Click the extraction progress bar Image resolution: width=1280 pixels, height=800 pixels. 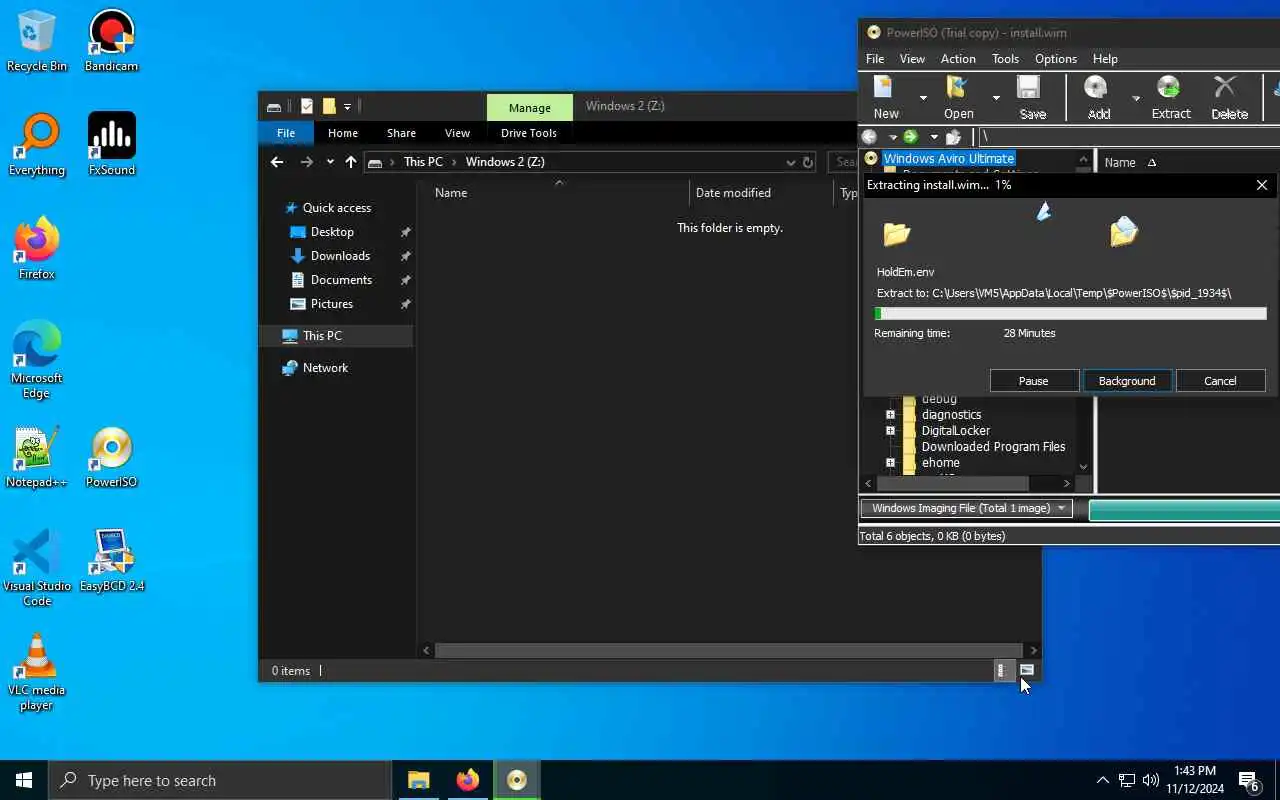[x=1071, y=314]
